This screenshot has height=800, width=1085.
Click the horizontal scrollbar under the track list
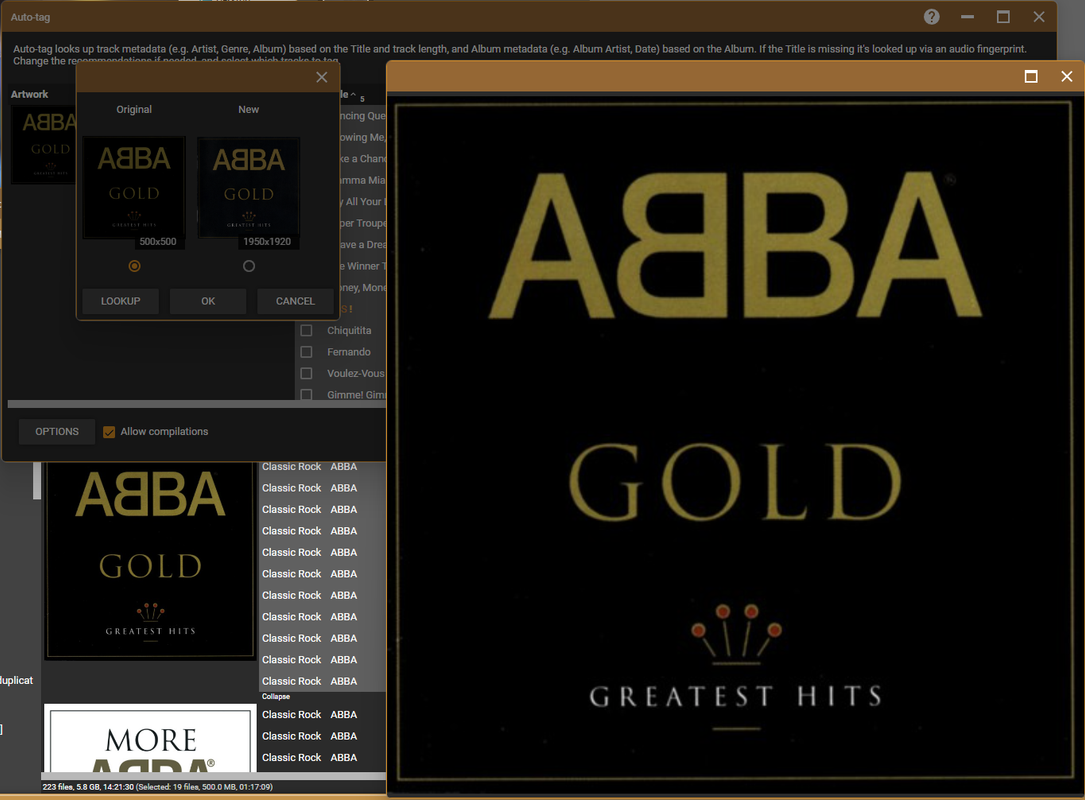pyautogui.click(x=197, y=403)
